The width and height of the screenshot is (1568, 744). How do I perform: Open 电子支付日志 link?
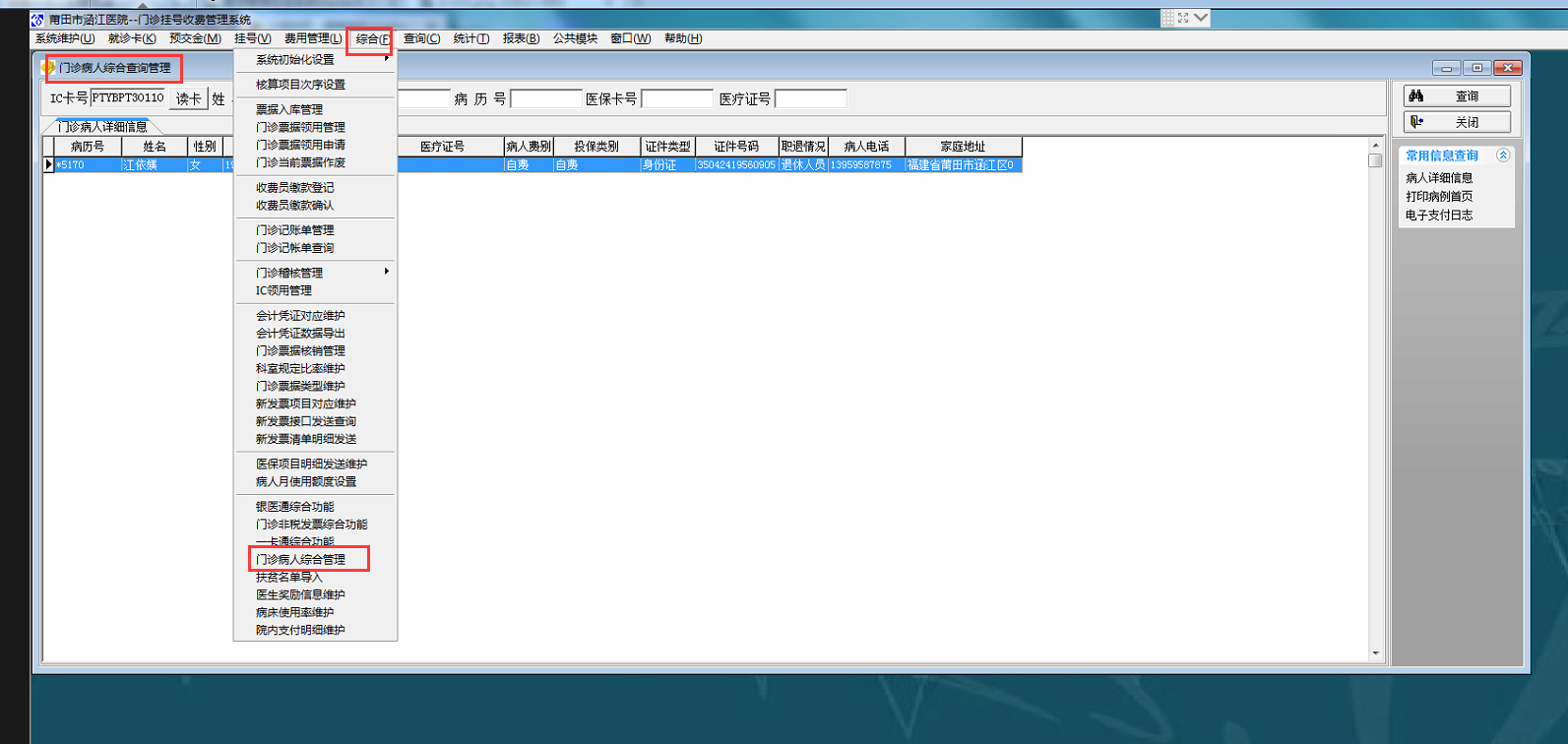coord(1439,216)
